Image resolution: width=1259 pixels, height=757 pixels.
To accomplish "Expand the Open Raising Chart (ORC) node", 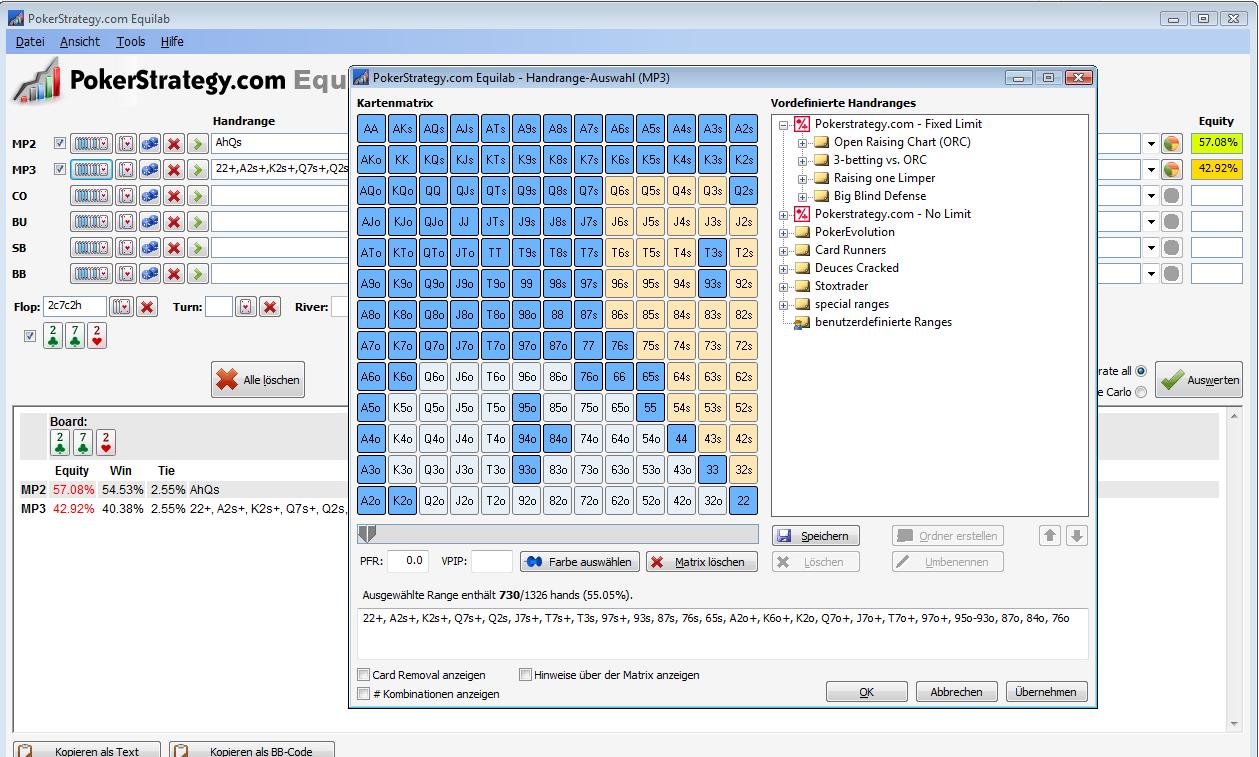I will click(802, 142).
